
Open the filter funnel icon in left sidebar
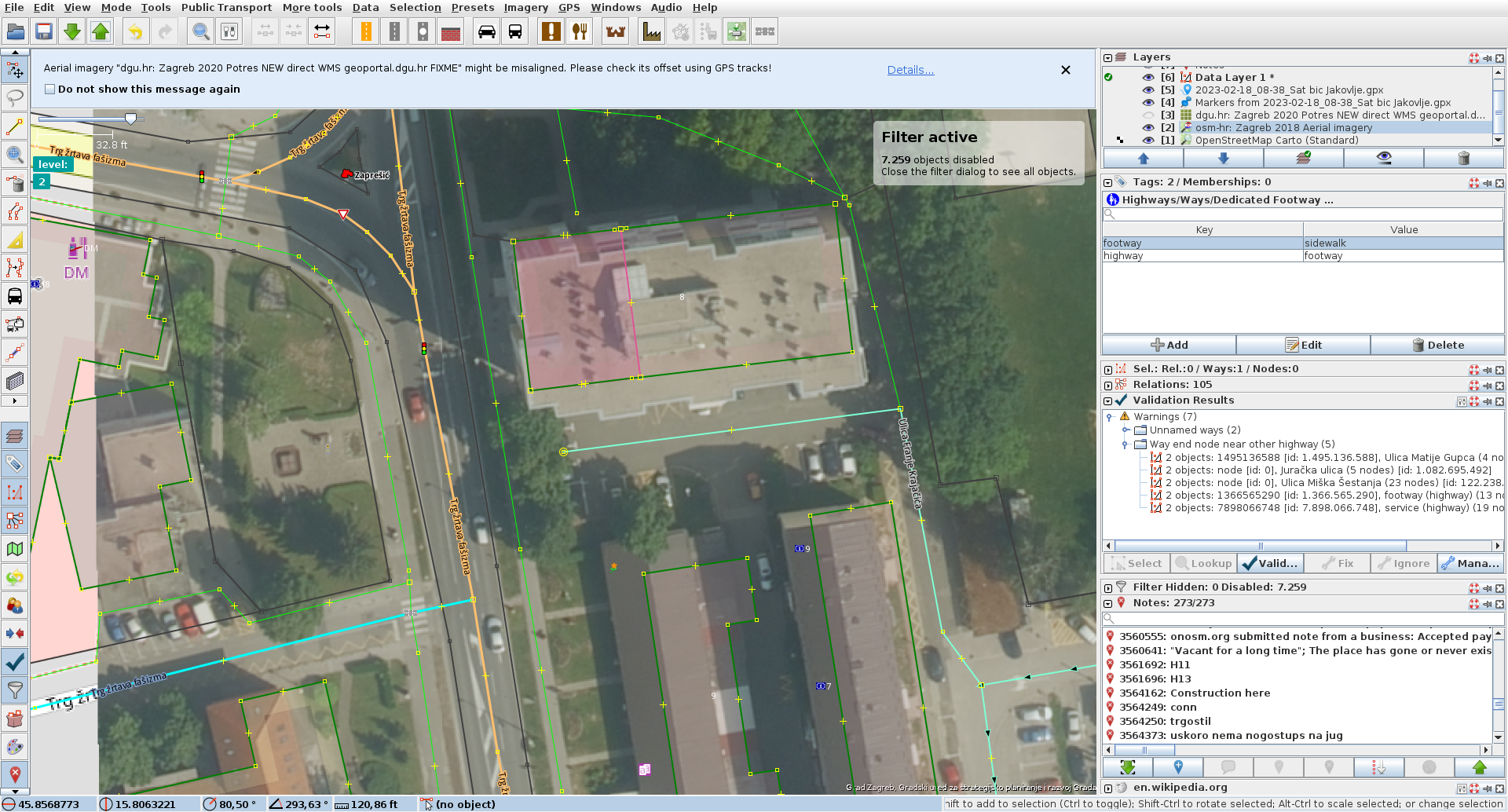(x=15, y=690)
